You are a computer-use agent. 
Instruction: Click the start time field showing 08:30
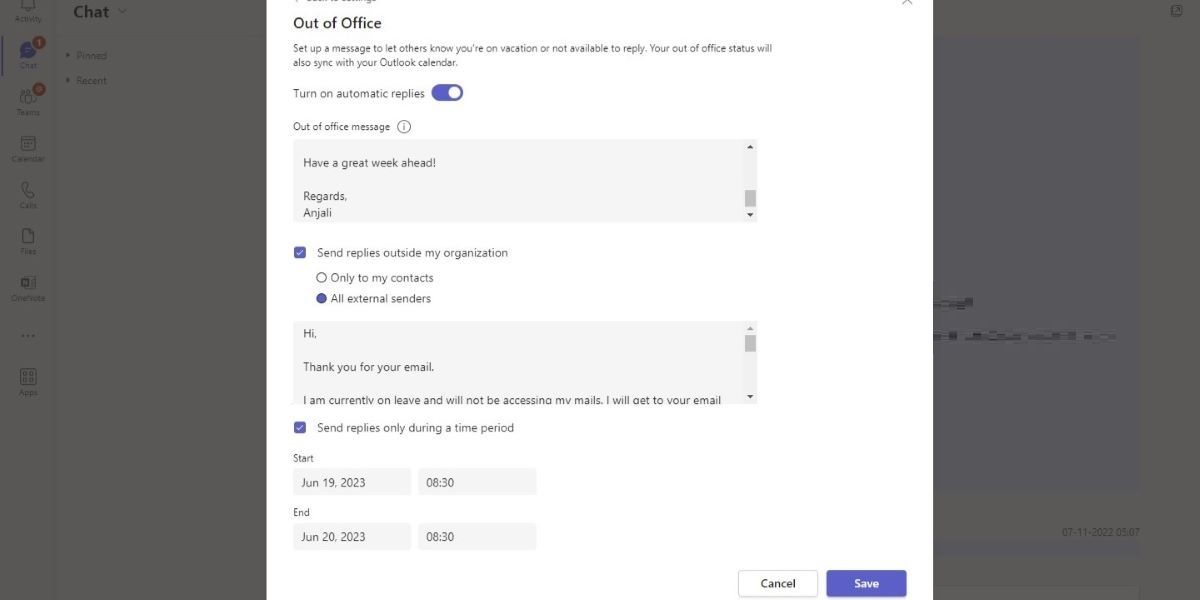(477, 481)
